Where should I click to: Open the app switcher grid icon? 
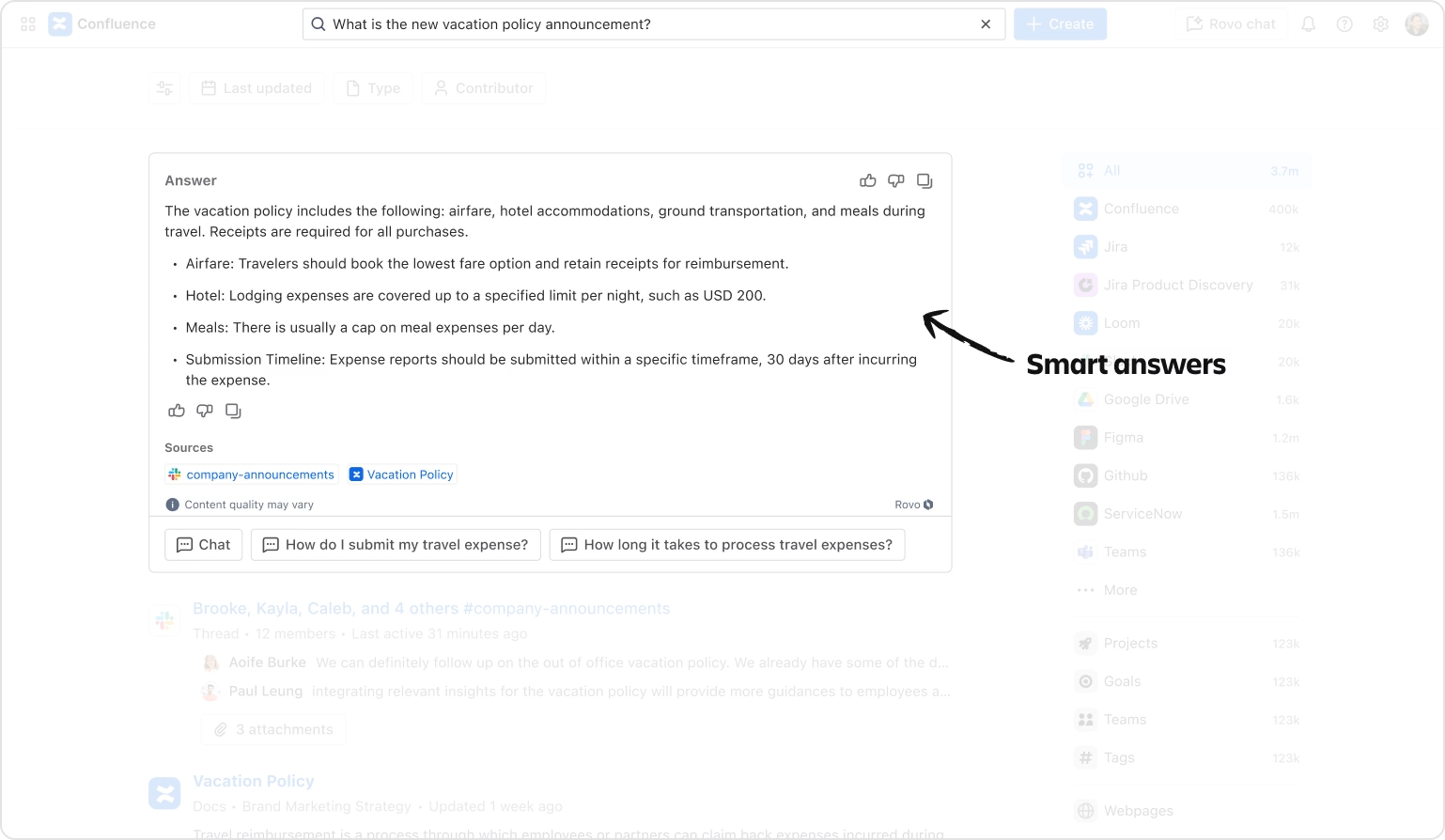(x=28, y=24)
